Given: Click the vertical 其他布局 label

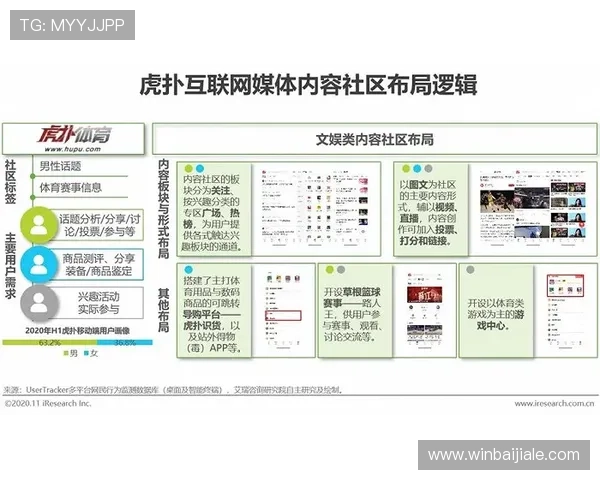Looking at the screenshot, I should 164,310.
